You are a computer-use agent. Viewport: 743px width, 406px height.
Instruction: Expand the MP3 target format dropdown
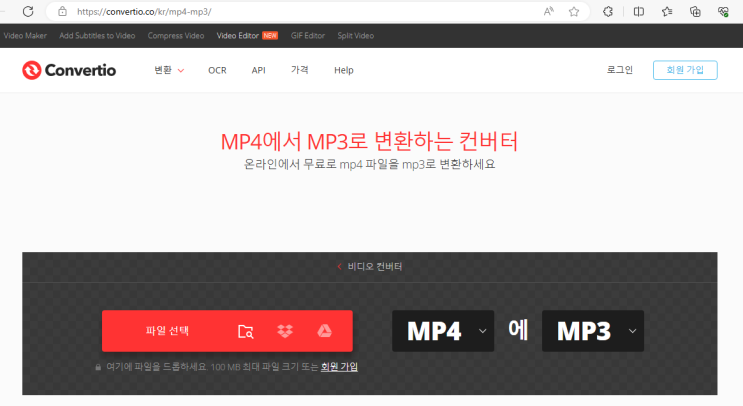tap(593, 331)
